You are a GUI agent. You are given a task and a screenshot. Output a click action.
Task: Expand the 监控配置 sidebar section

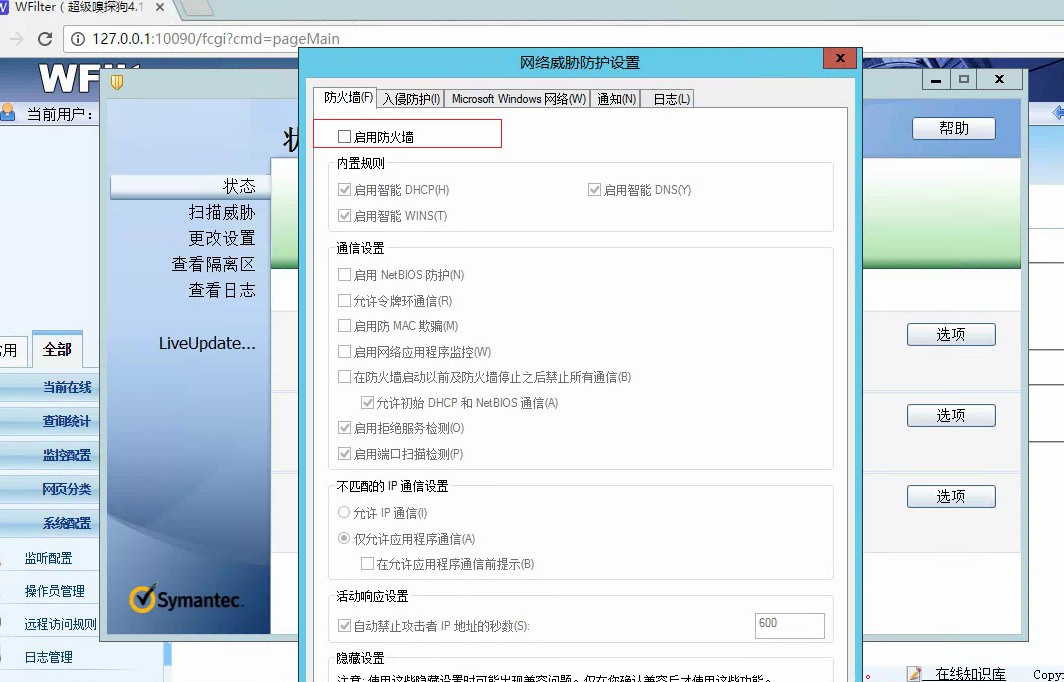(x=66, y=455)
